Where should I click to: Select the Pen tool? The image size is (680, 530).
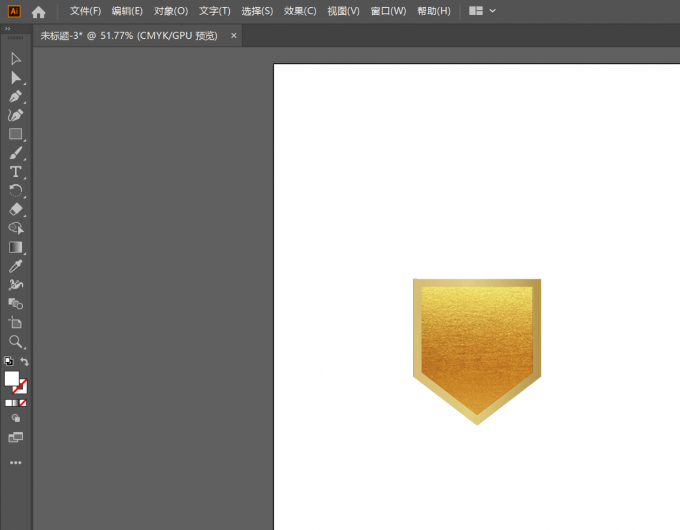pyautogui.click(x=16, y=96)
